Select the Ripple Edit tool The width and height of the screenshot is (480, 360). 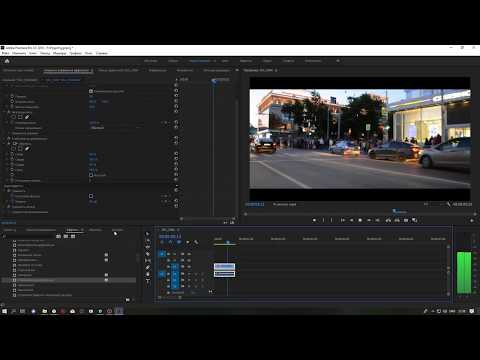coord(148,247)
